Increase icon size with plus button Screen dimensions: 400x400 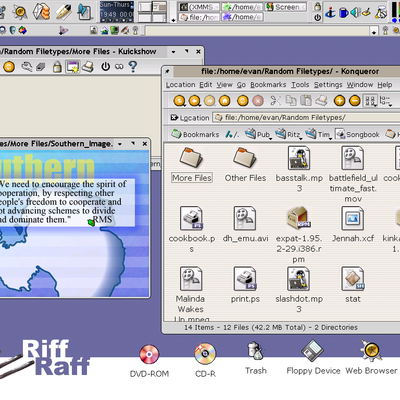coord(339,101)
